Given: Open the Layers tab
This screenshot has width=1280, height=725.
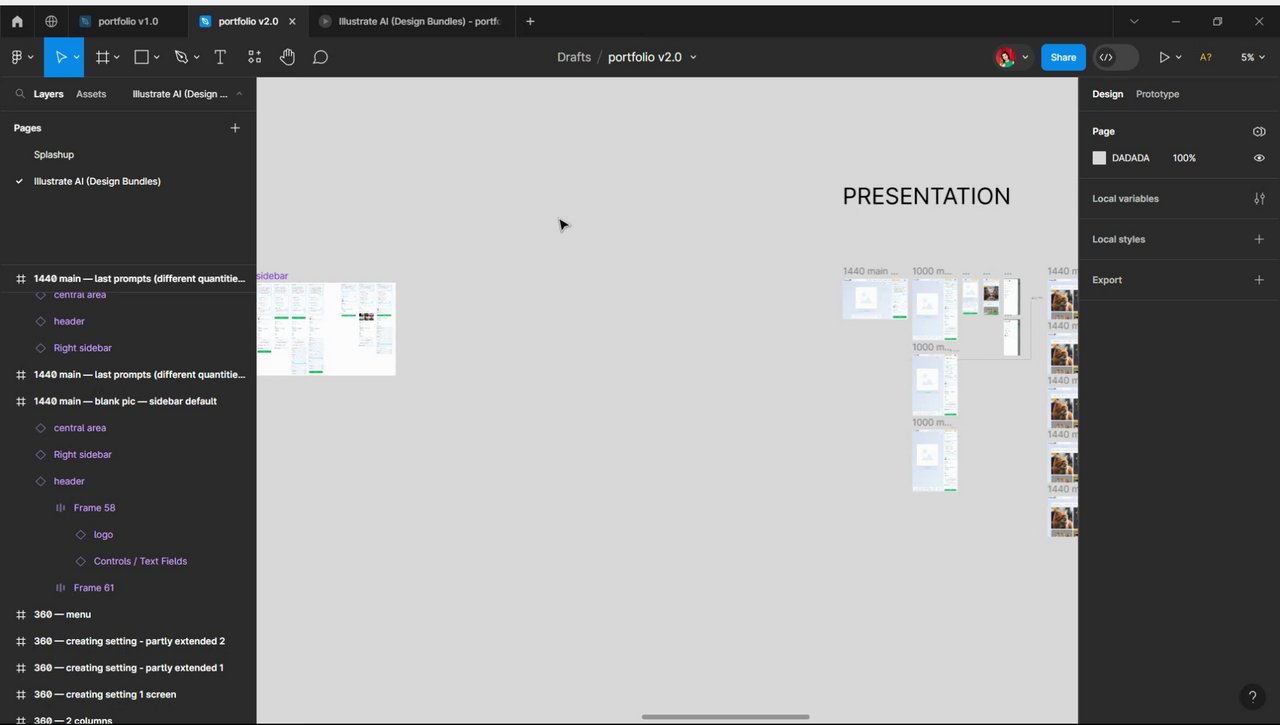Looking at the screenshot, I should (48, 94).
